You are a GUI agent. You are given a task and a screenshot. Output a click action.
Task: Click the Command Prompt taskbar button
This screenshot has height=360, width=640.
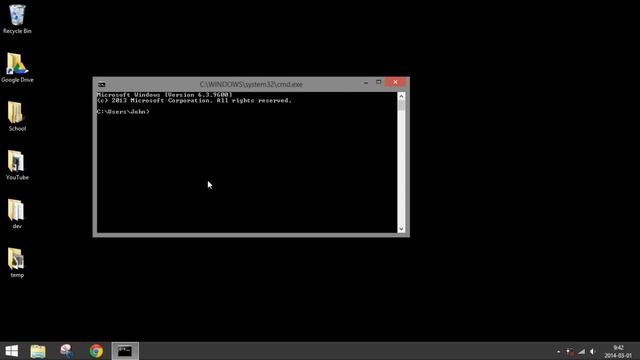point(125,351)
